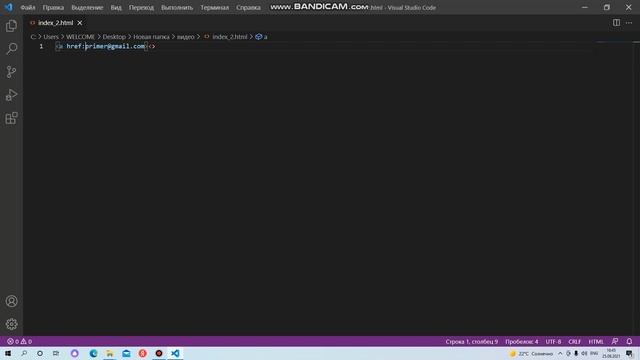The image size is (640, 360).
Task: Click the Users breadcrumb segment
Action: pyautogui.click(x=51, y=37)
